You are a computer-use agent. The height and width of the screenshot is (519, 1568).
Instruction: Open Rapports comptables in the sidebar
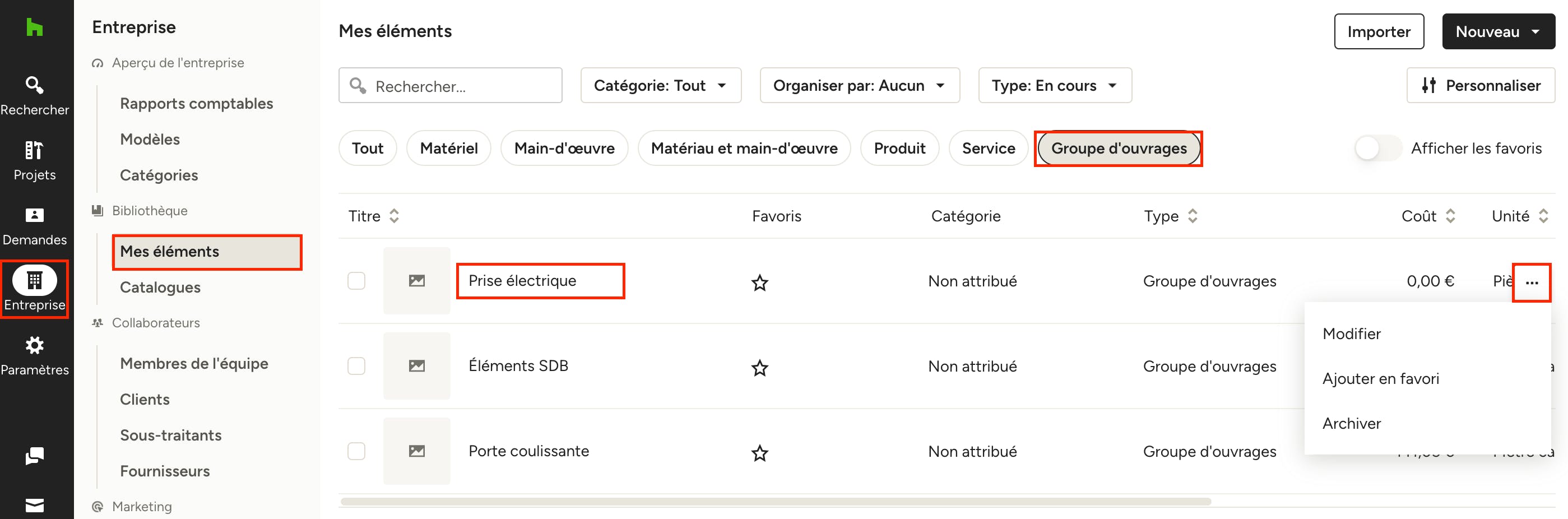(197, 104)
